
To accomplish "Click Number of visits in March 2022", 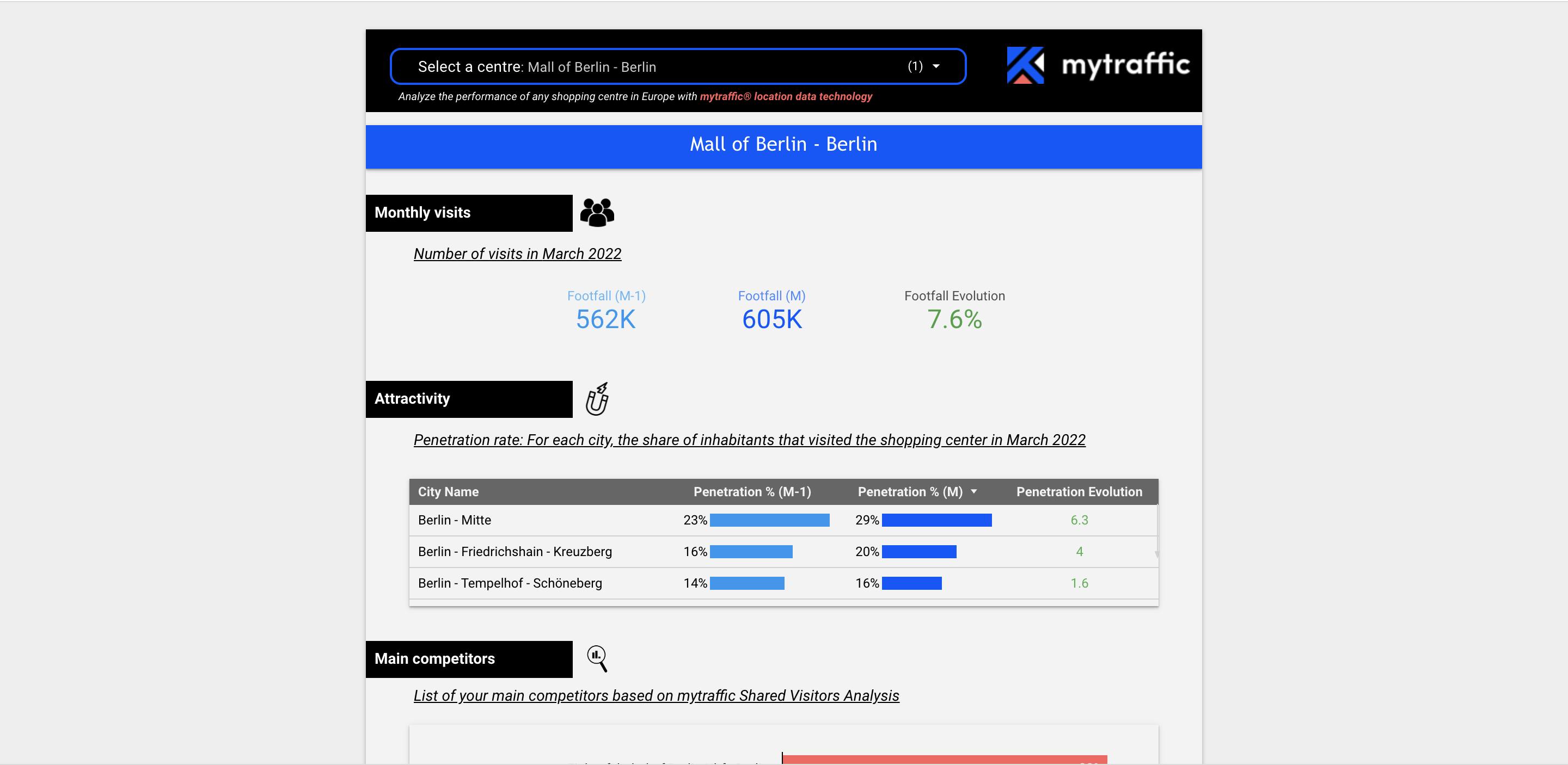I will (x=517, y=254).
